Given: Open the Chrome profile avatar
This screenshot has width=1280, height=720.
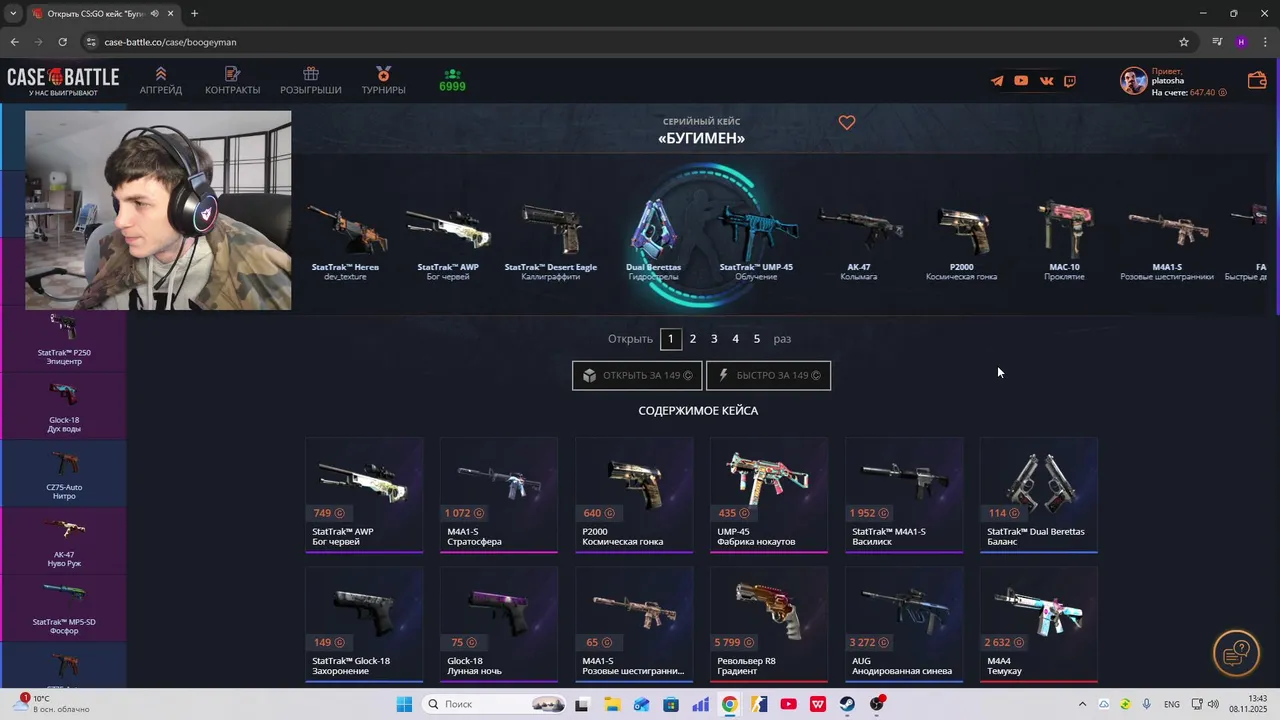Looking at the screenshot, I should click(1241, 42).
